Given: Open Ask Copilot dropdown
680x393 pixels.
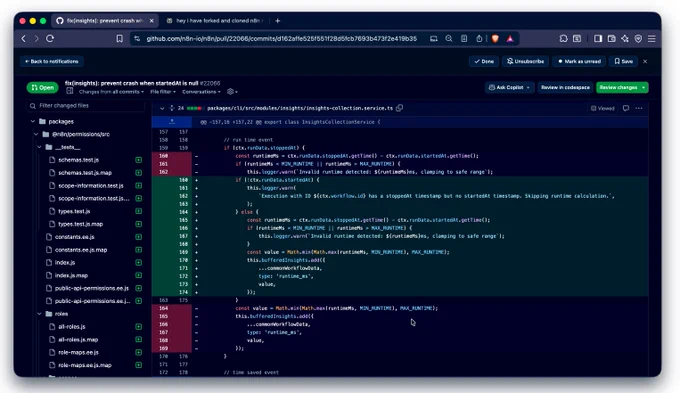Looking at the screenshot, I should click(509, 87).
